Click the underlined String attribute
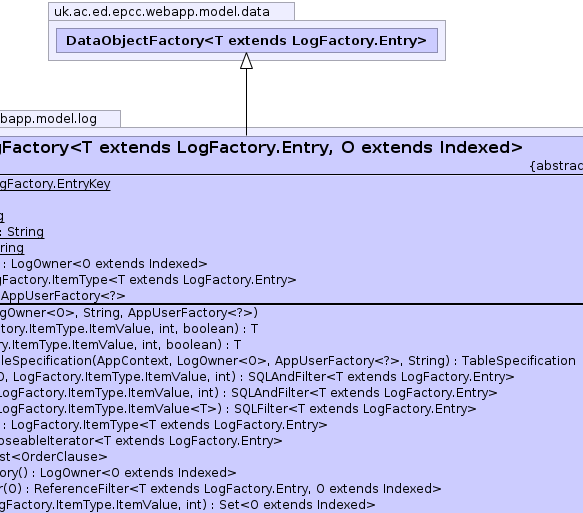The height and width of the screenshot is (513, 583). tap(22, 232)
